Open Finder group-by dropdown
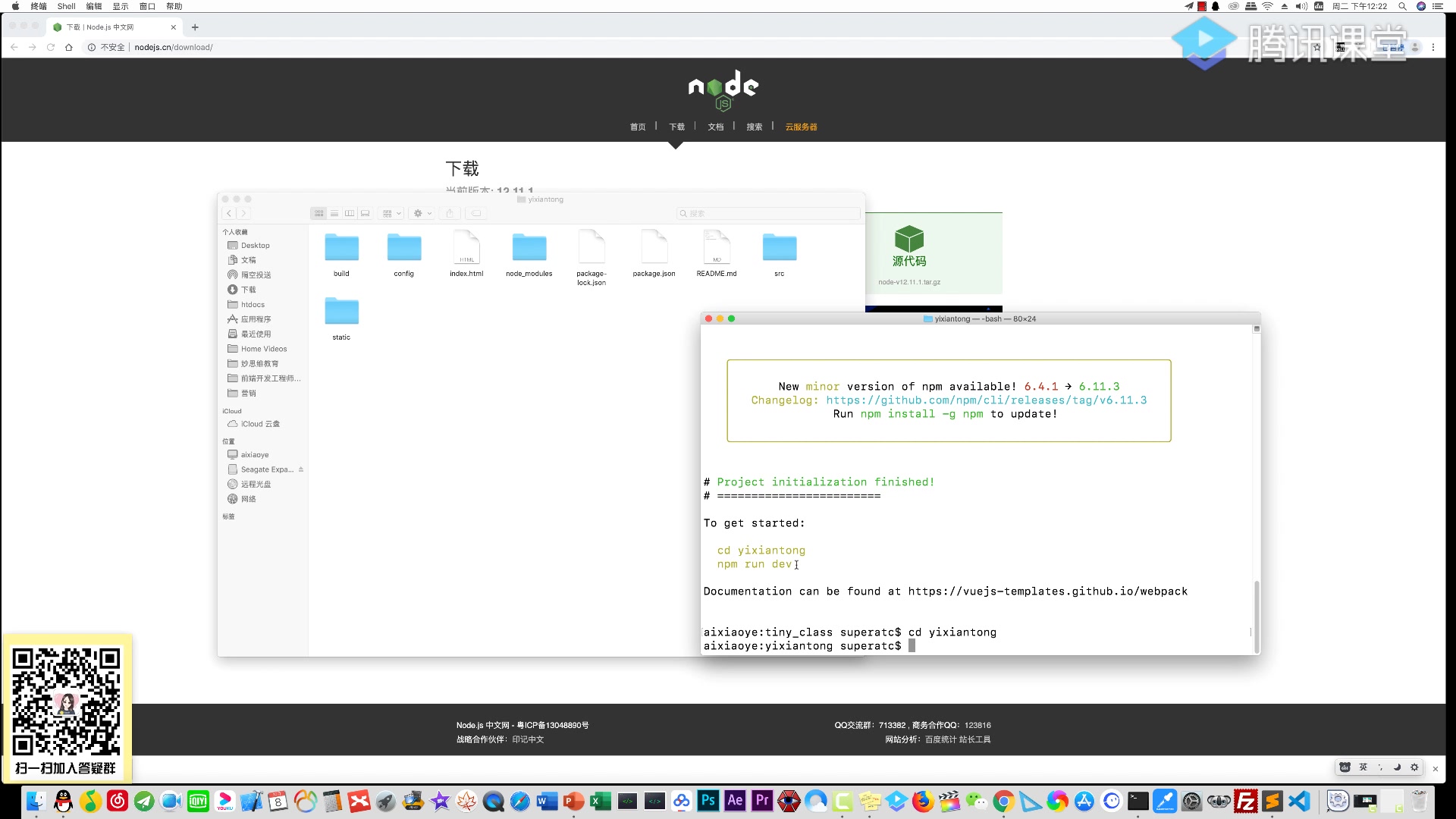 coord(391,214)
